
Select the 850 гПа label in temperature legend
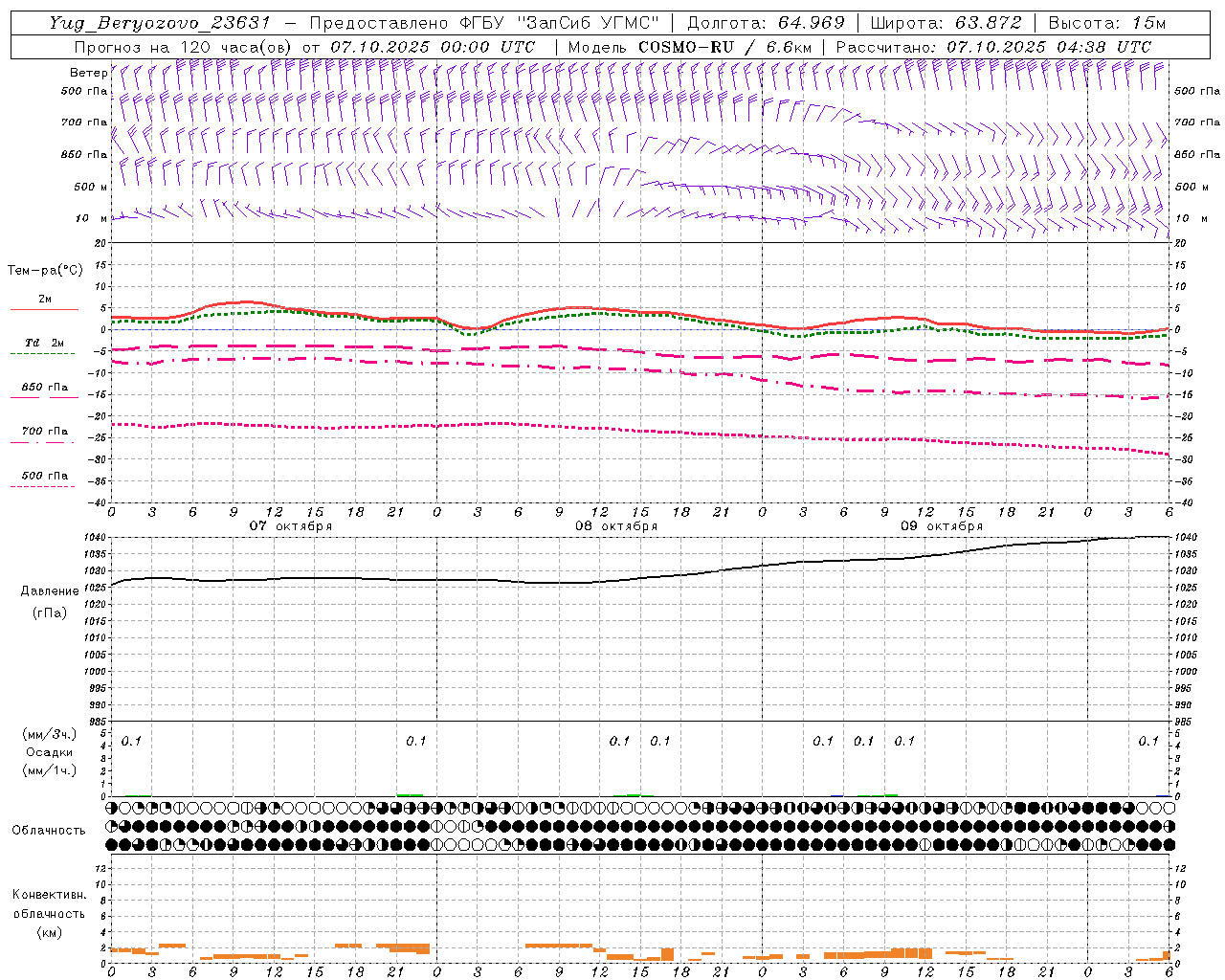[45, 388]
